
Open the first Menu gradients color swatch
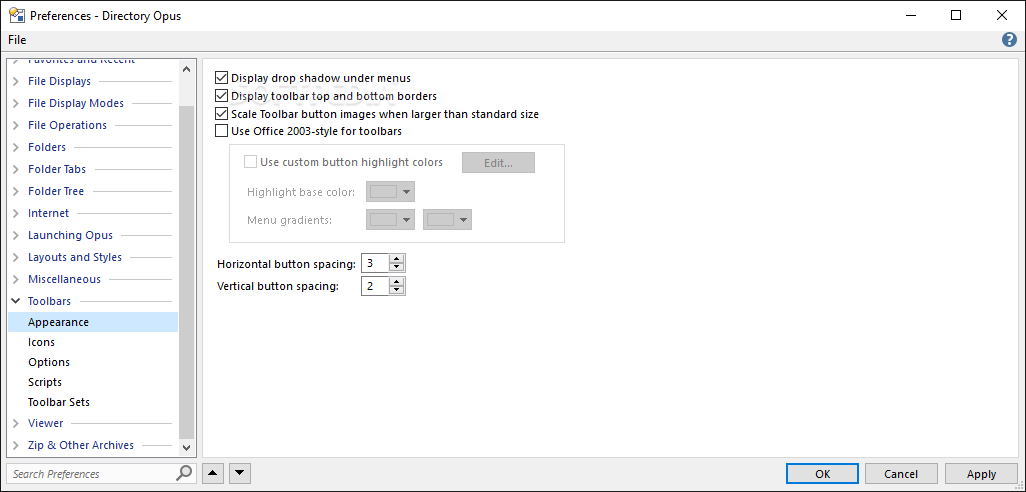coord(391,220)
